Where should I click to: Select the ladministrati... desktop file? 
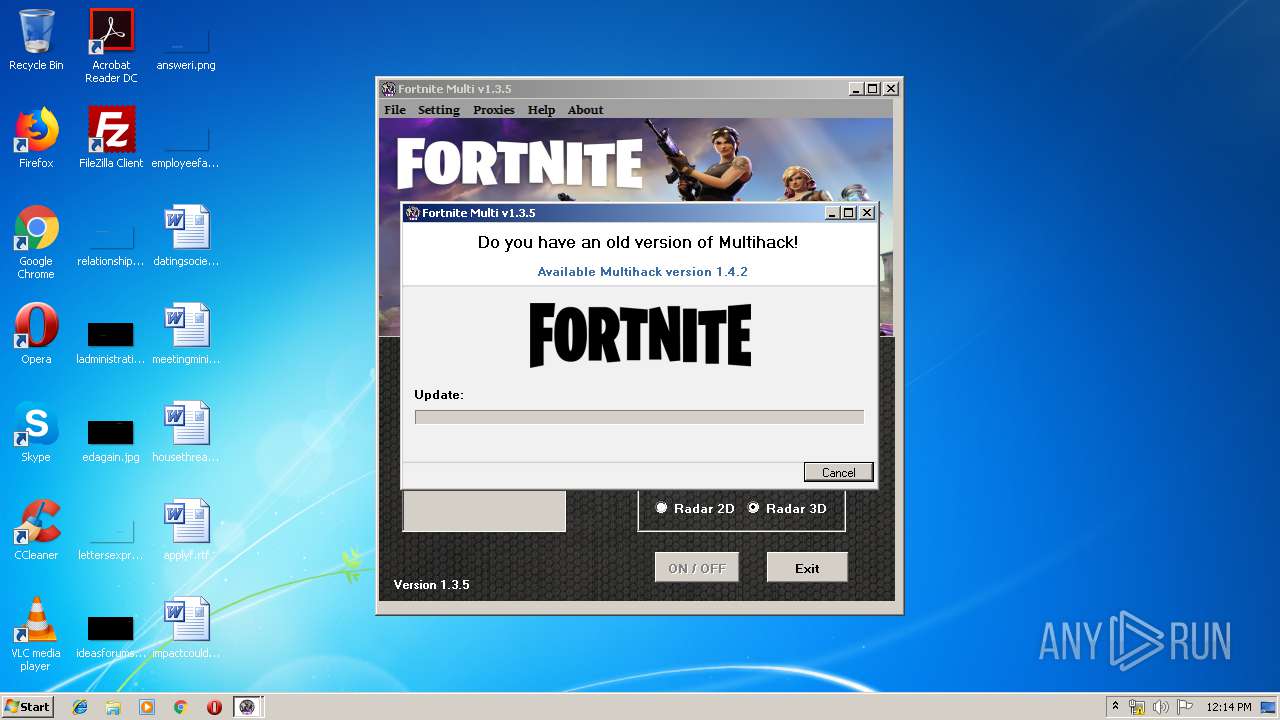111,341
